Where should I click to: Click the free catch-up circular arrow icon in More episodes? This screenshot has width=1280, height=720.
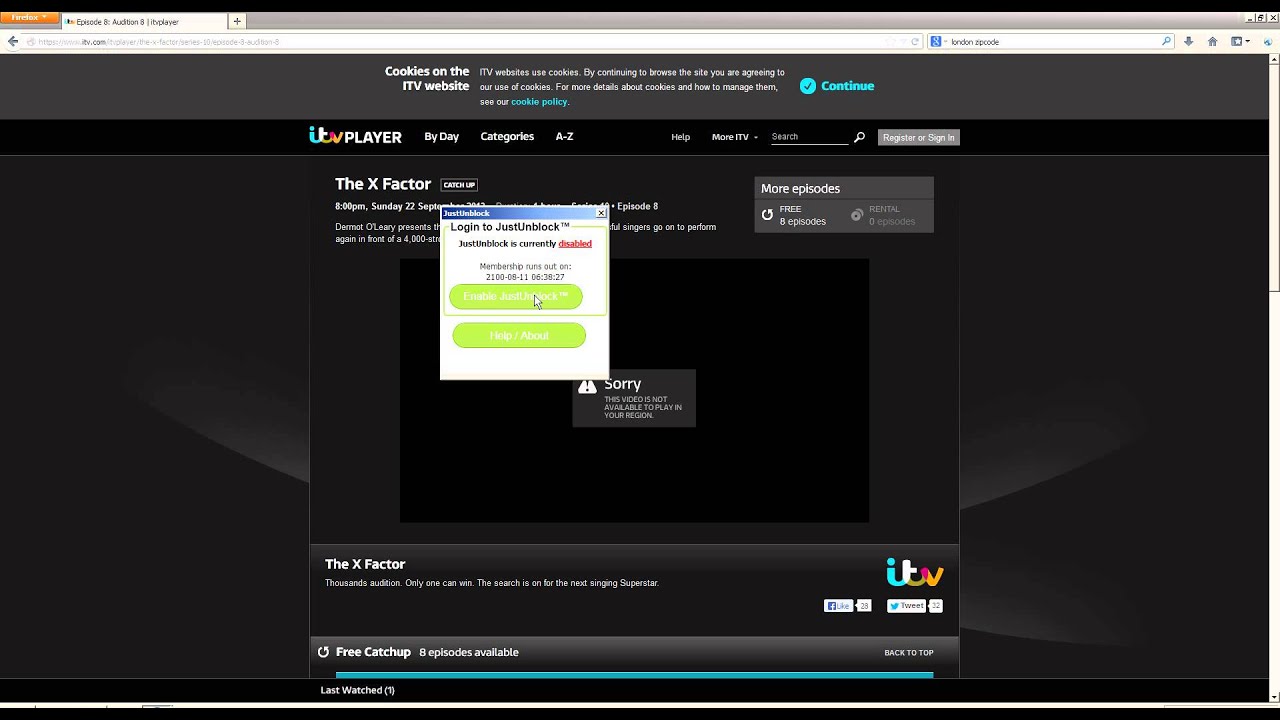[768, 215]
